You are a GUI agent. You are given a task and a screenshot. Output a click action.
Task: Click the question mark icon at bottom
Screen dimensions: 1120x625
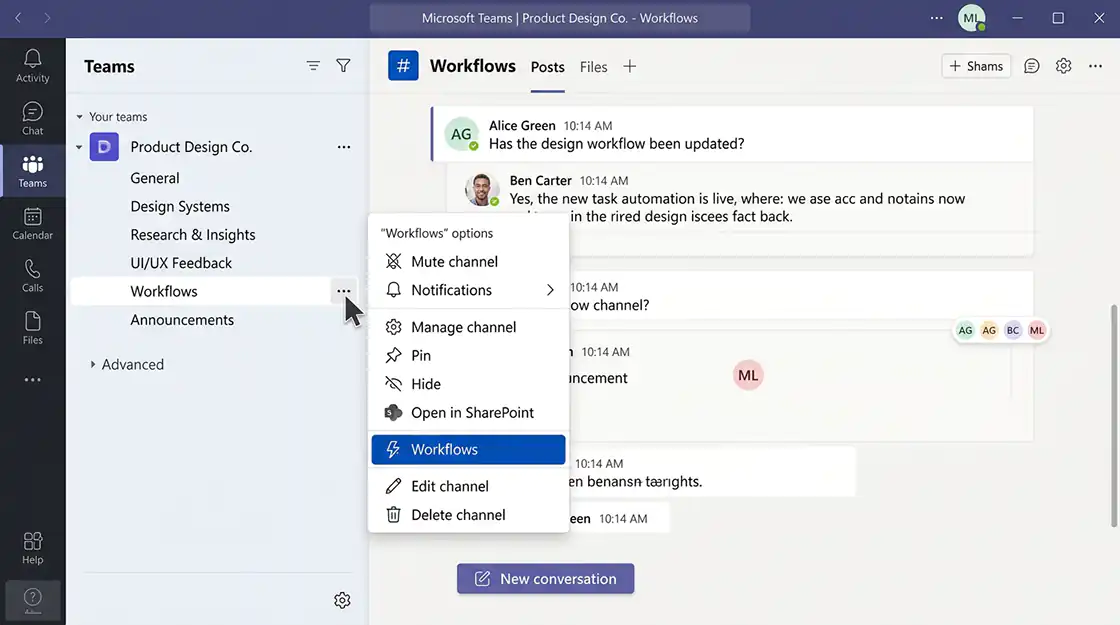click(x=32, y=599)
